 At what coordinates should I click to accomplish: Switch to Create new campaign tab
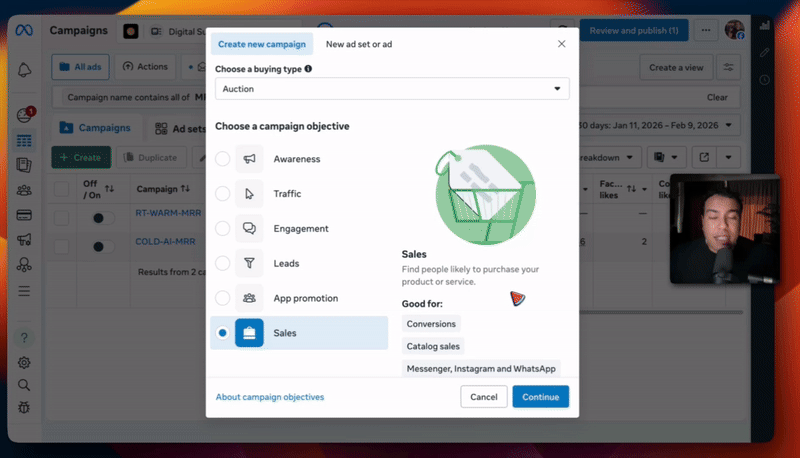261,44
